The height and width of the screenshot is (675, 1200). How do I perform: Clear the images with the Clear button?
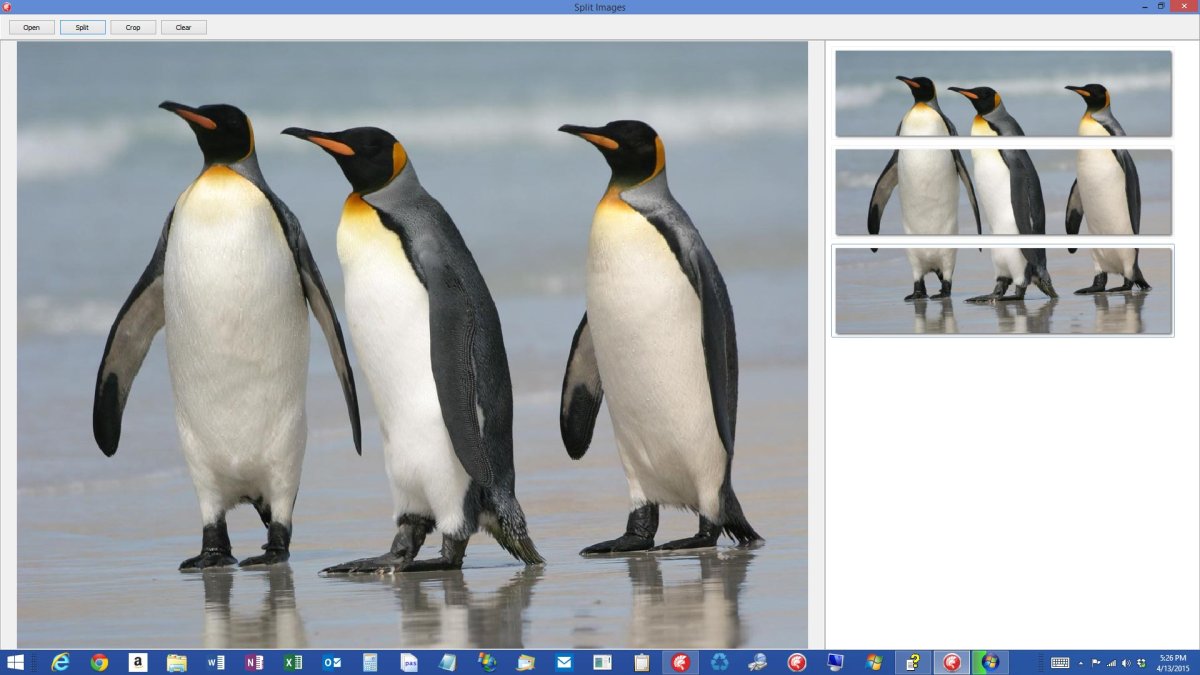[183, 27]
